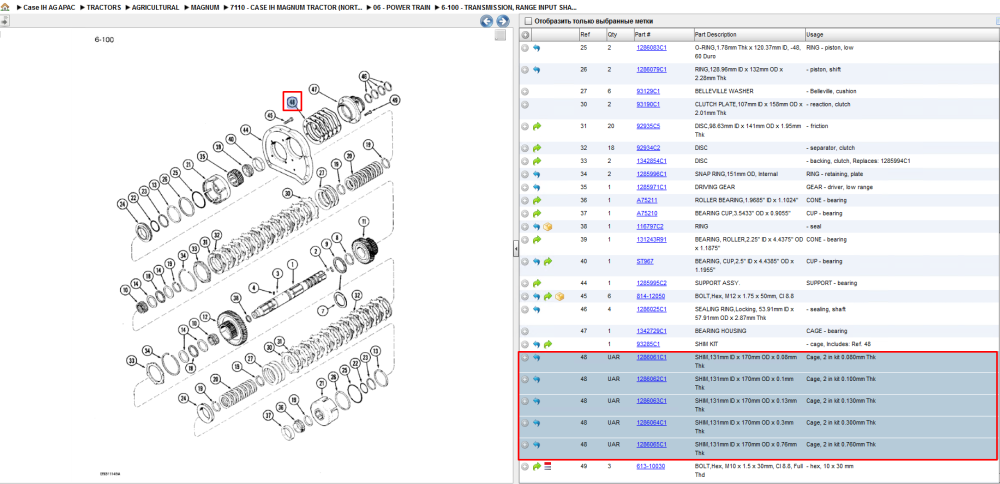This screenshot has width=1000, height=484.
Task: Open part number link 1286083C1
Action: (651, 48)
